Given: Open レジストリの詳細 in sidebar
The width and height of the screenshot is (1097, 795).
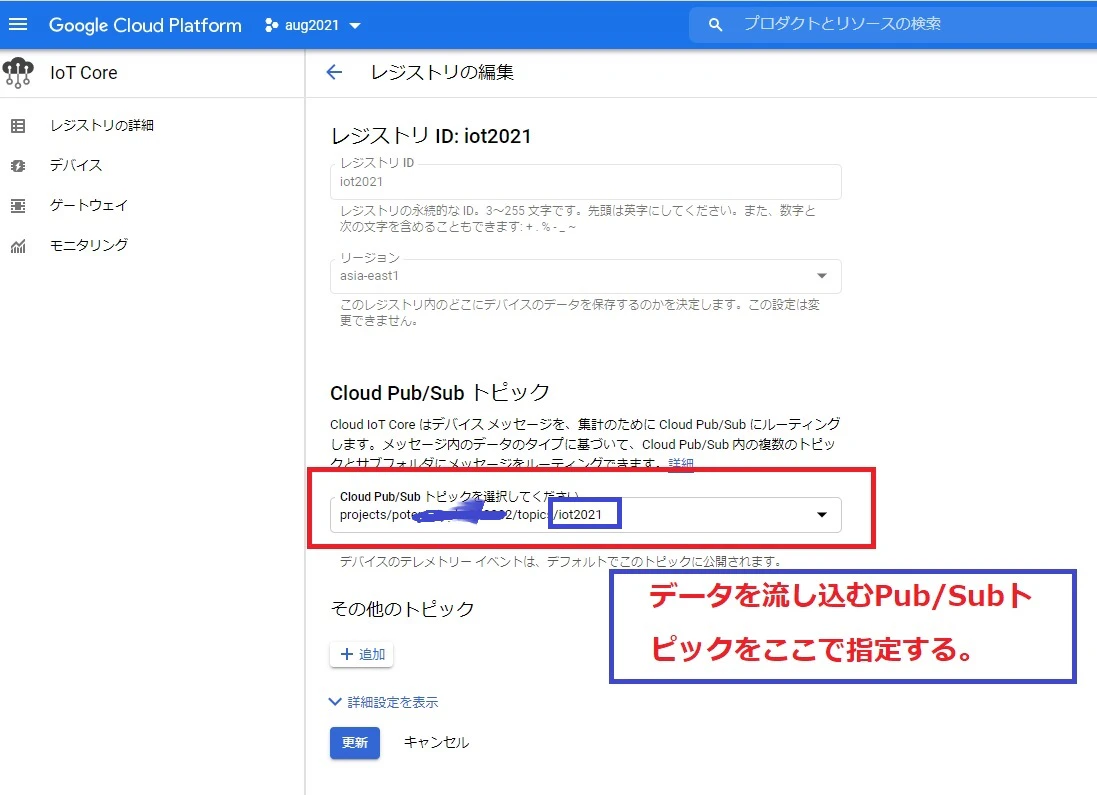Looking at the screenshot, I should (x=101, y=125).
